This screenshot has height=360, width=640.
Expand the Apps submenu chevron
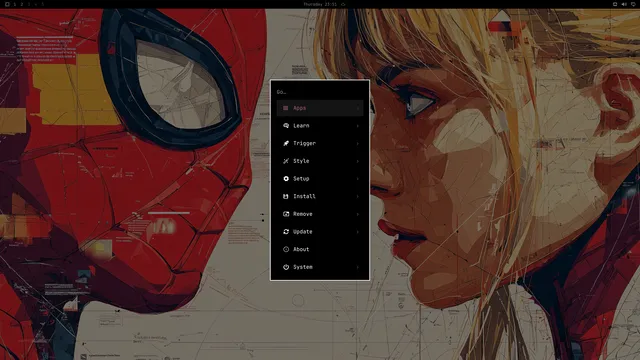358,108
